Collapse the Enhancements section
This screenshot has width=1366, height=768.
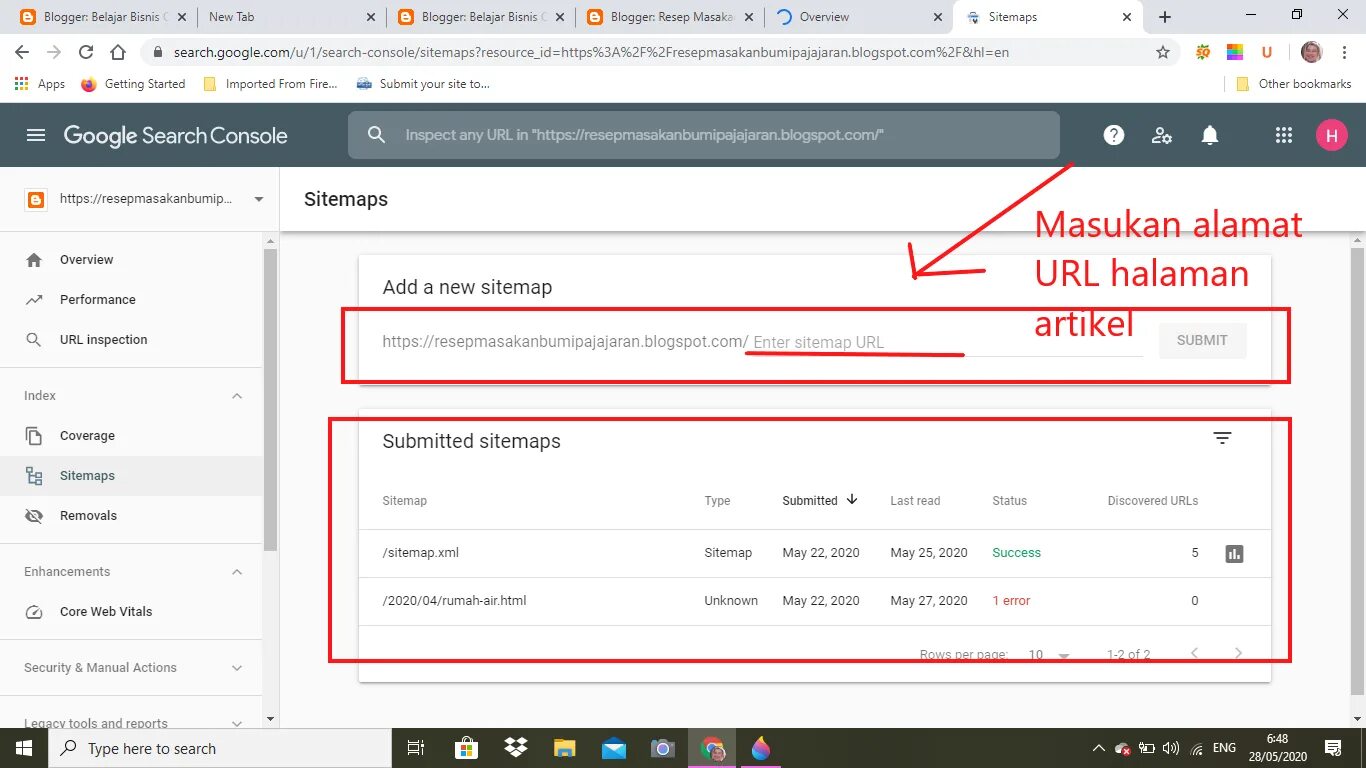tap(237, 572)
